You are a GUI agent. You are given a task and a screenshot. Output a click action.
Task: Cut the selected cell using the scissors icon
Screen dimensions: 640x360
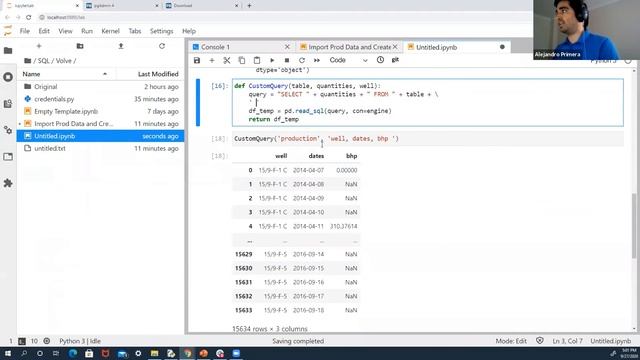point(227,60)
